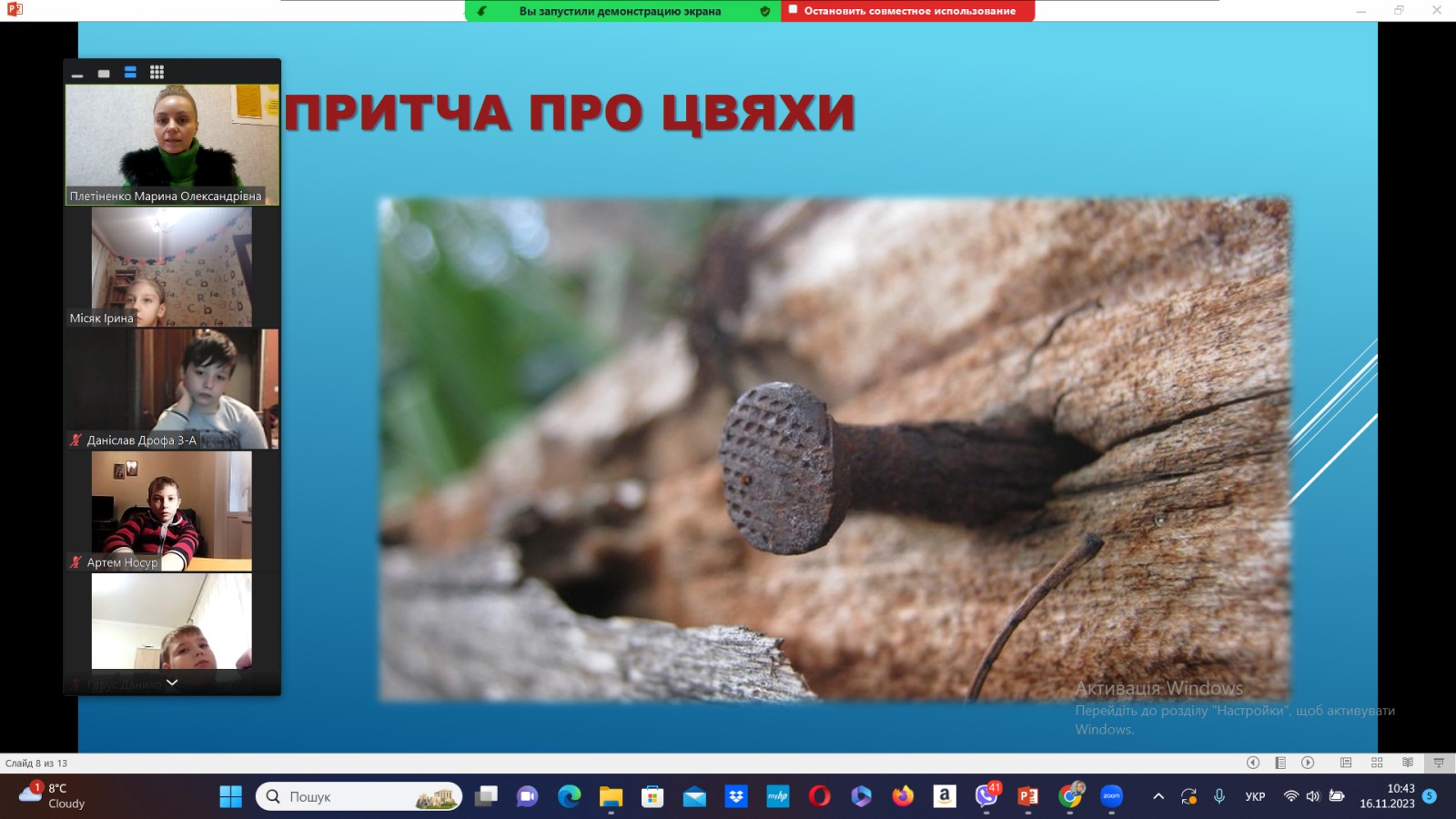Click the nail photo on the slide
1456x819 pixels.
click(834, 449)
